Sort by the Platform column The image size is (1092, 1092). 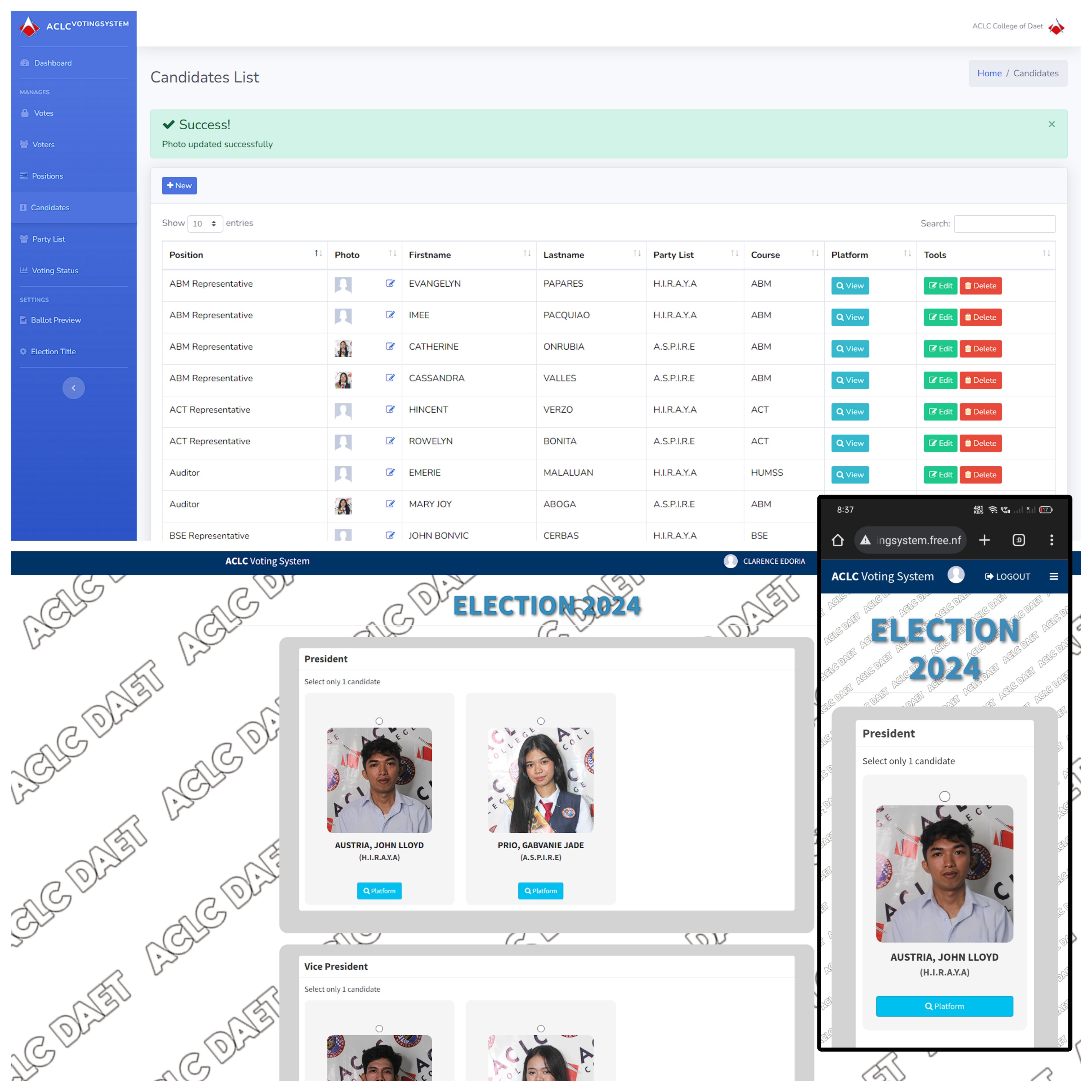point(870,255)
